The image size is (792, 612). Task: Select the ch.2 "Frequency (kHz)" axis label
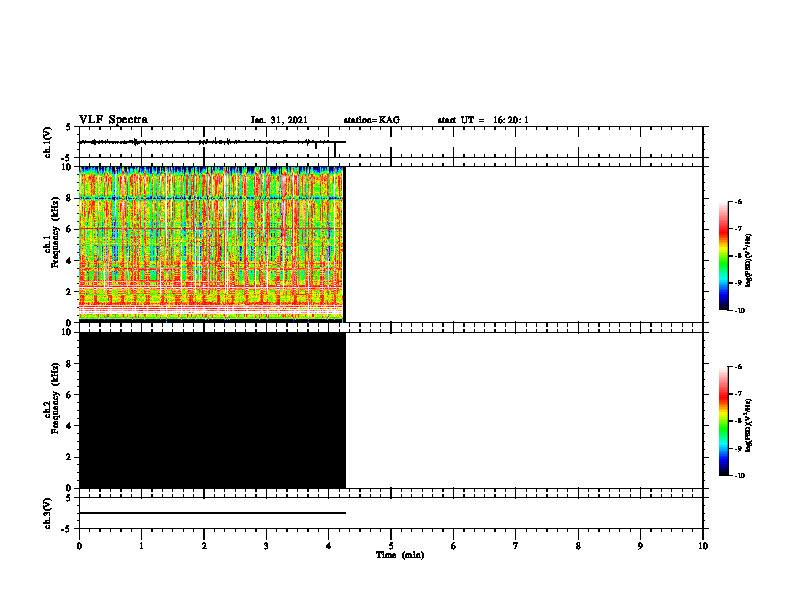55,398
